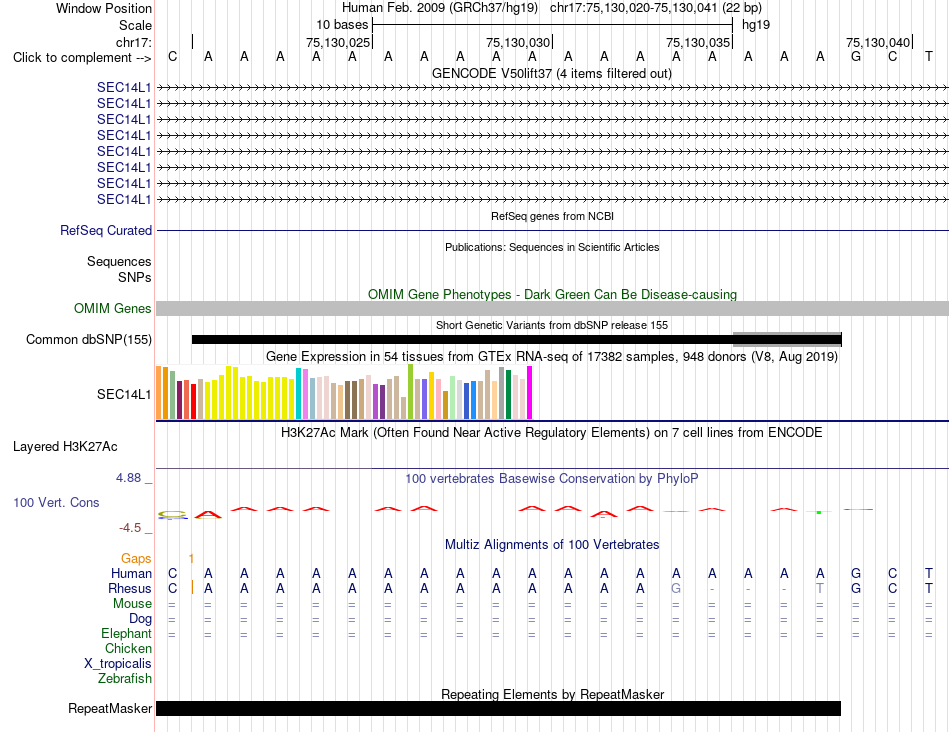The width and height of the screenshot is (950, 732).
Task: Click the cyan bar in GTEx chart
Action: point(298,393)
